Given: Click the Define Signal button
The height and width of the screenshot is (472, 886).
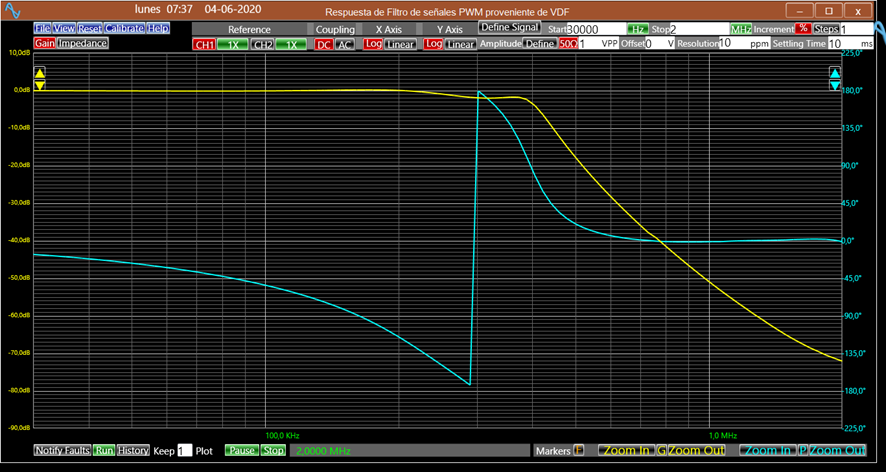Looking at the screenshot, I should coord(510,27).
